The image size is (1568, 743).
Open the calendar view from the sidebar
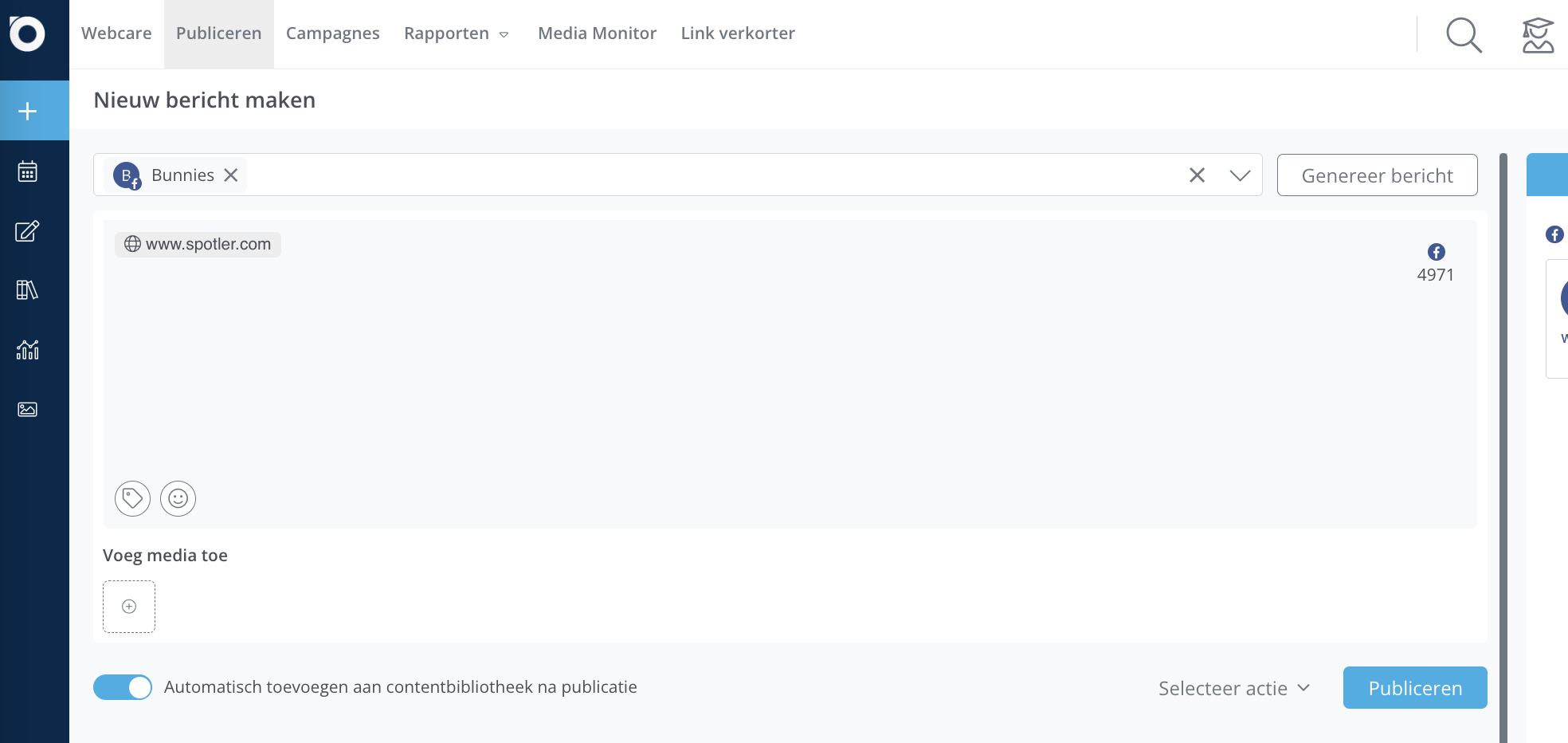click(28, 171)
